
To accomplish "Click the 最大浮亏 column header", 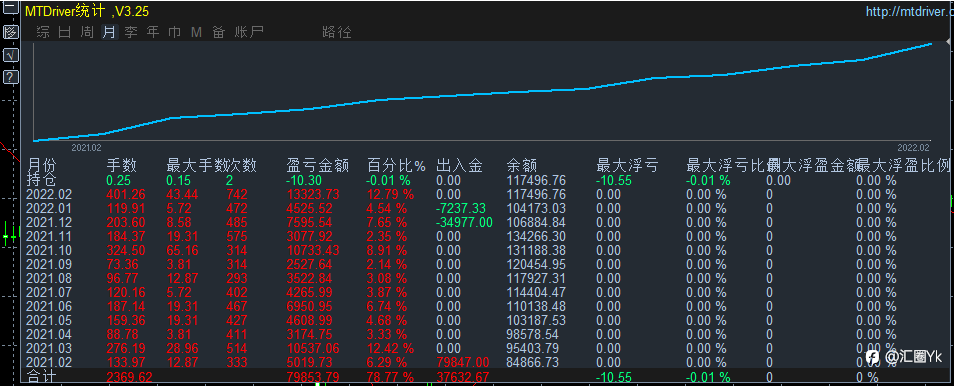I will [627, 166].
